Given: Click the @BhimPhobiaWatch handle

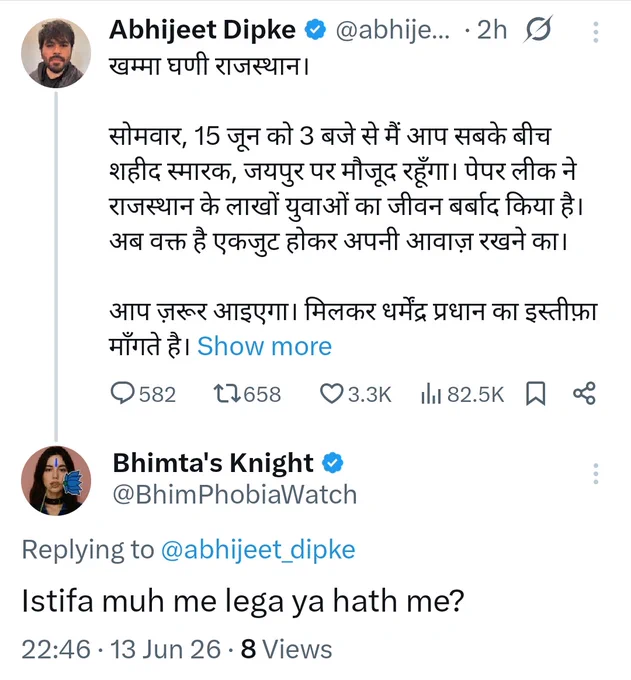Looking at the screenshot, I should point(235,494).
